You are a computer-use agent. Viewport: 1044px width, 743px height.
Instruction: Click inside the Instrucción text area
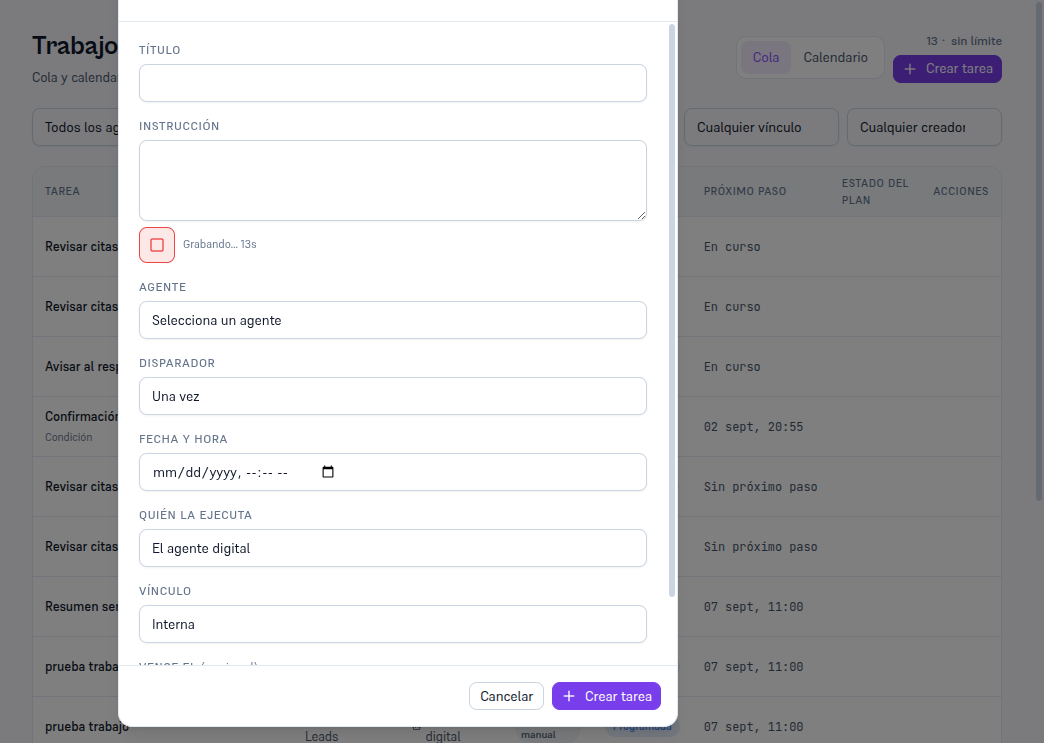coord(393,180)
